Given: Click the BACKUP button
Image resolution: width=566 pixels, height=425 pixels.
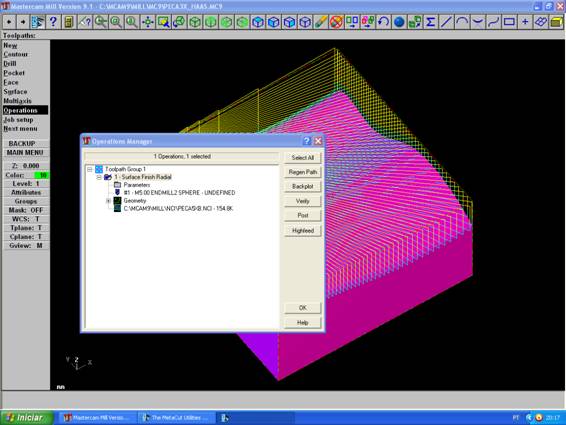Looking at the screenshot, I should point(25,143).
